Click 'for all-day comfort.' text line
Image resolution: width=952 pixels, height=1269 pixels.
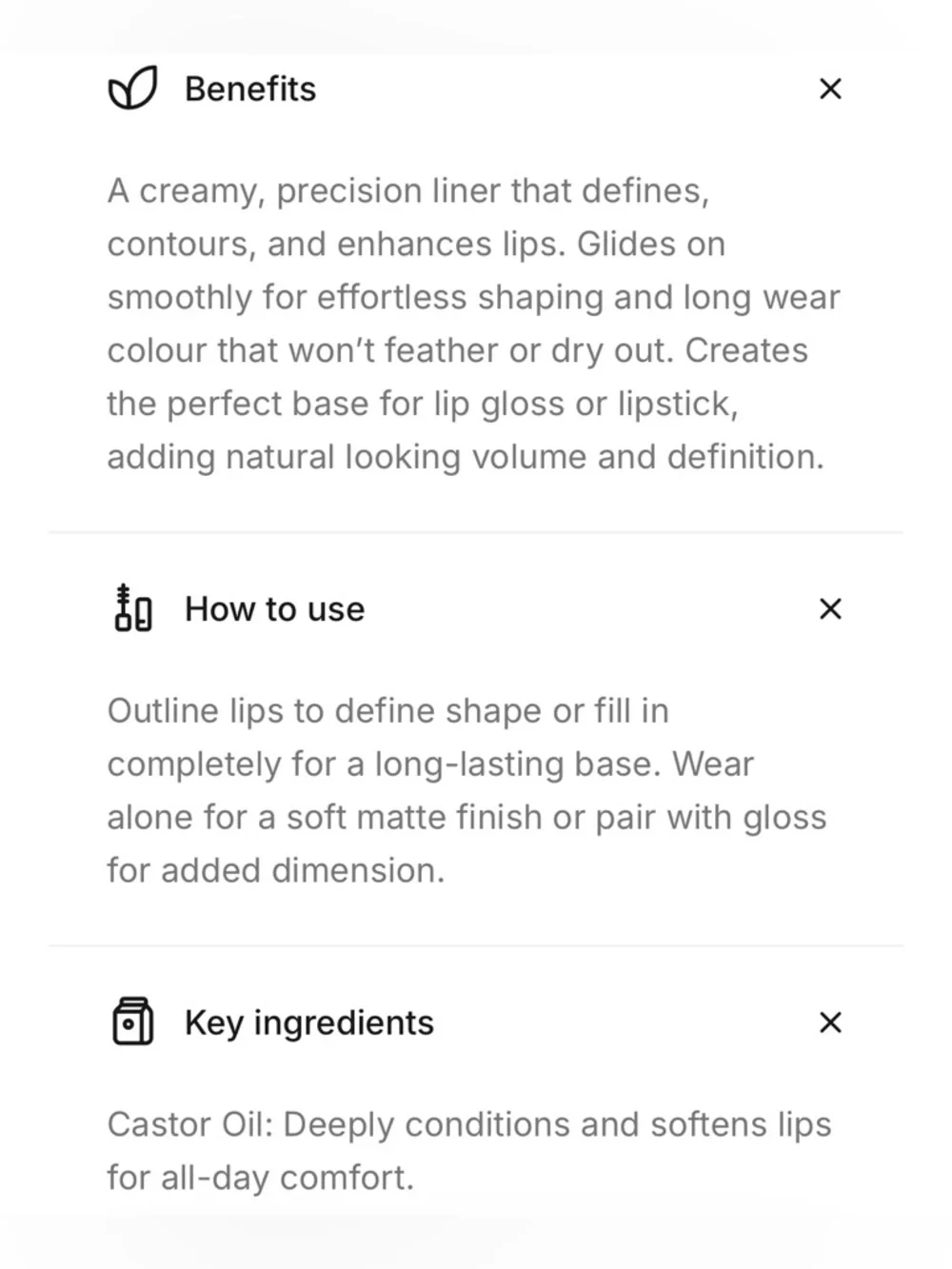pos(261,1178)
